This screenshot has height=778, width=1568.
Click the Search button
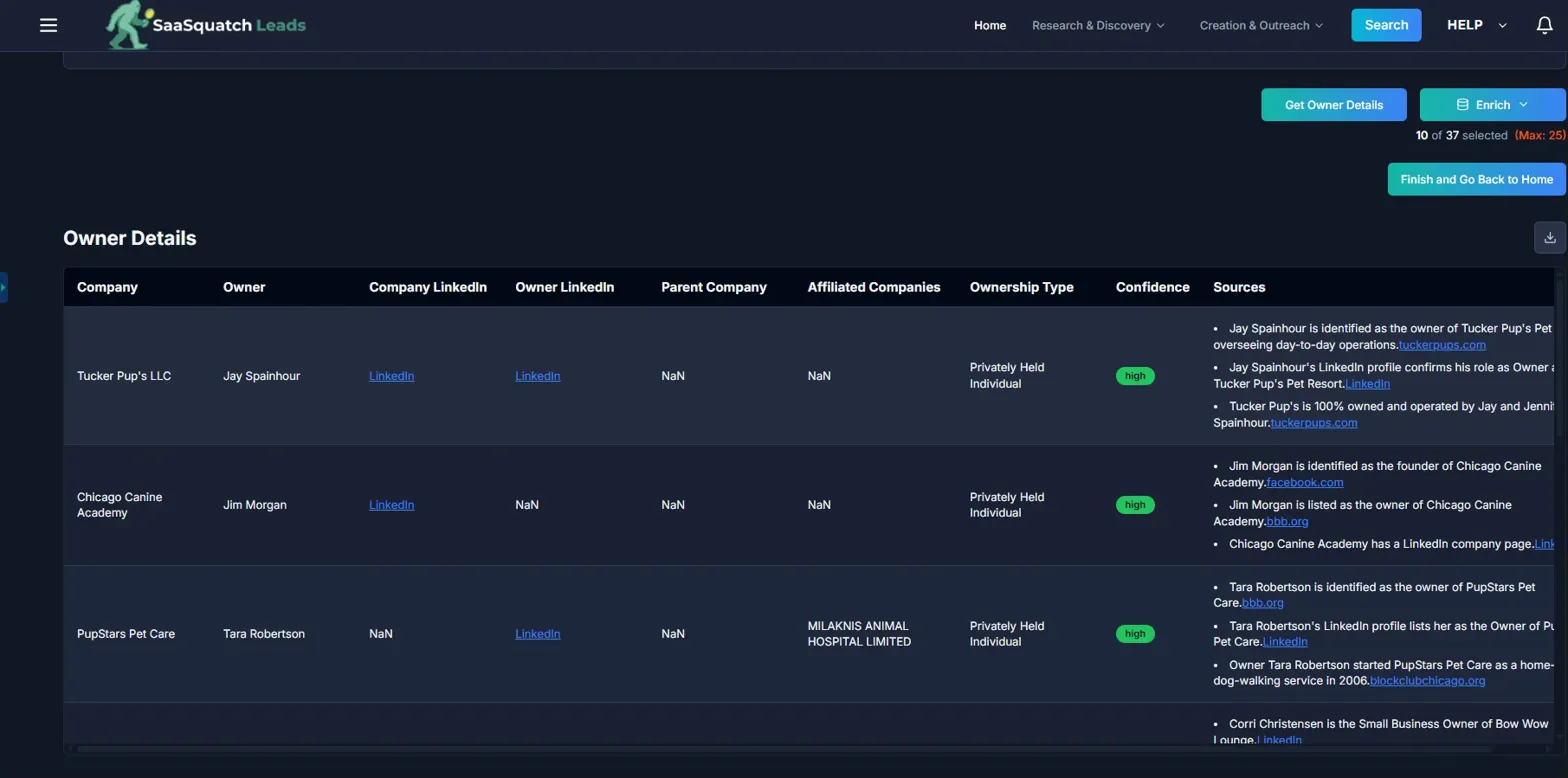(1386, 25)
